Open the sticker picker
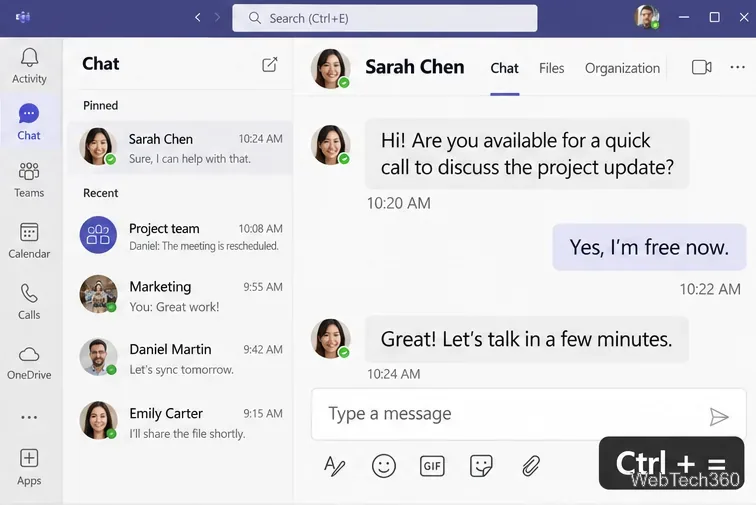Viewport: 756px width, 505px height. click(x=481, y=466)
